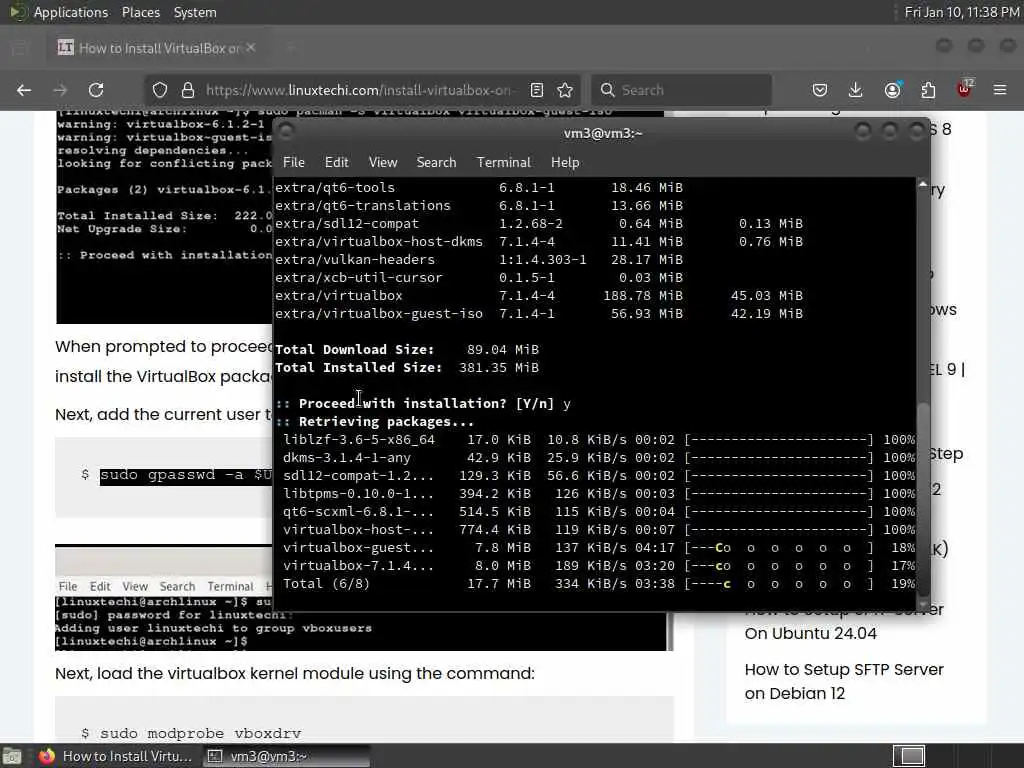Click the clock Fri Jan 10

961,12
